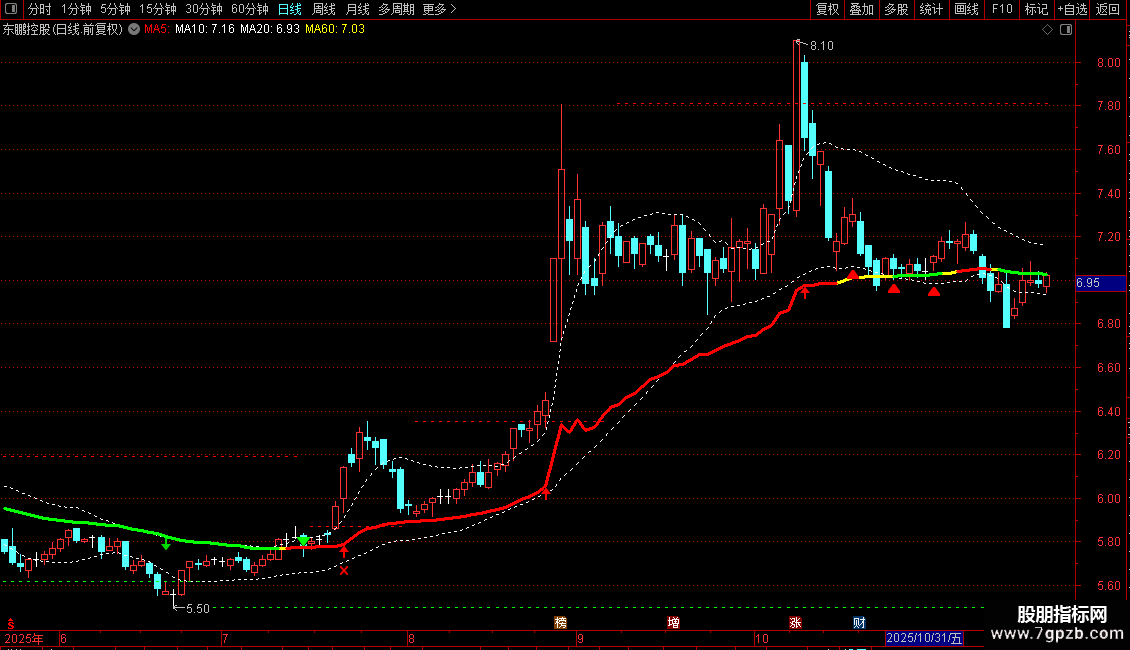Click the 财 financial event marker
This screenshot has height=650, width=1130.
click(x=859, y=623)
